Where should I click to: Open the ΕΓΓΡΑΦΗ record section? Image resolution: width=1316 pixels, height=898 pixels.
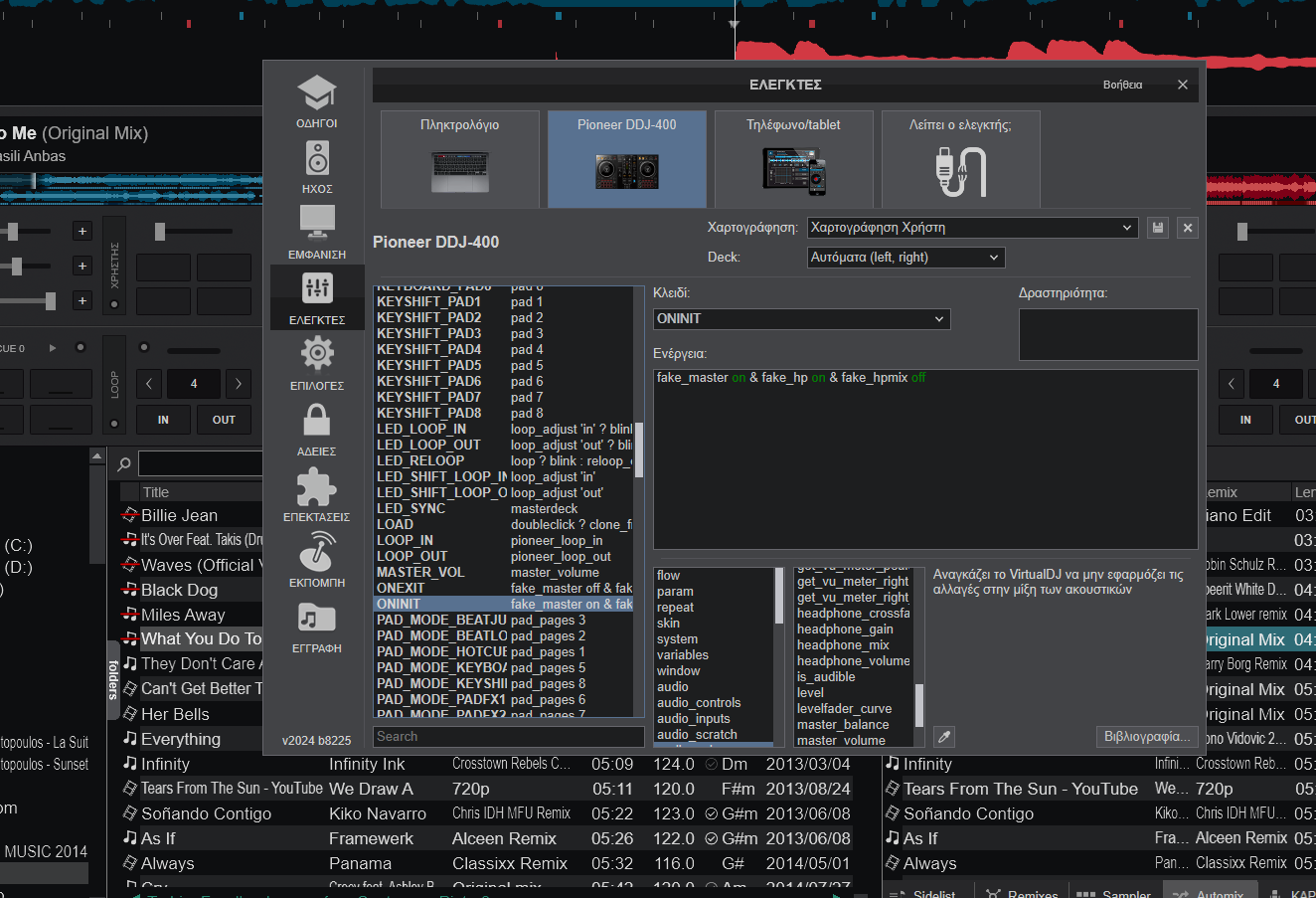click(x=317, y=627)
